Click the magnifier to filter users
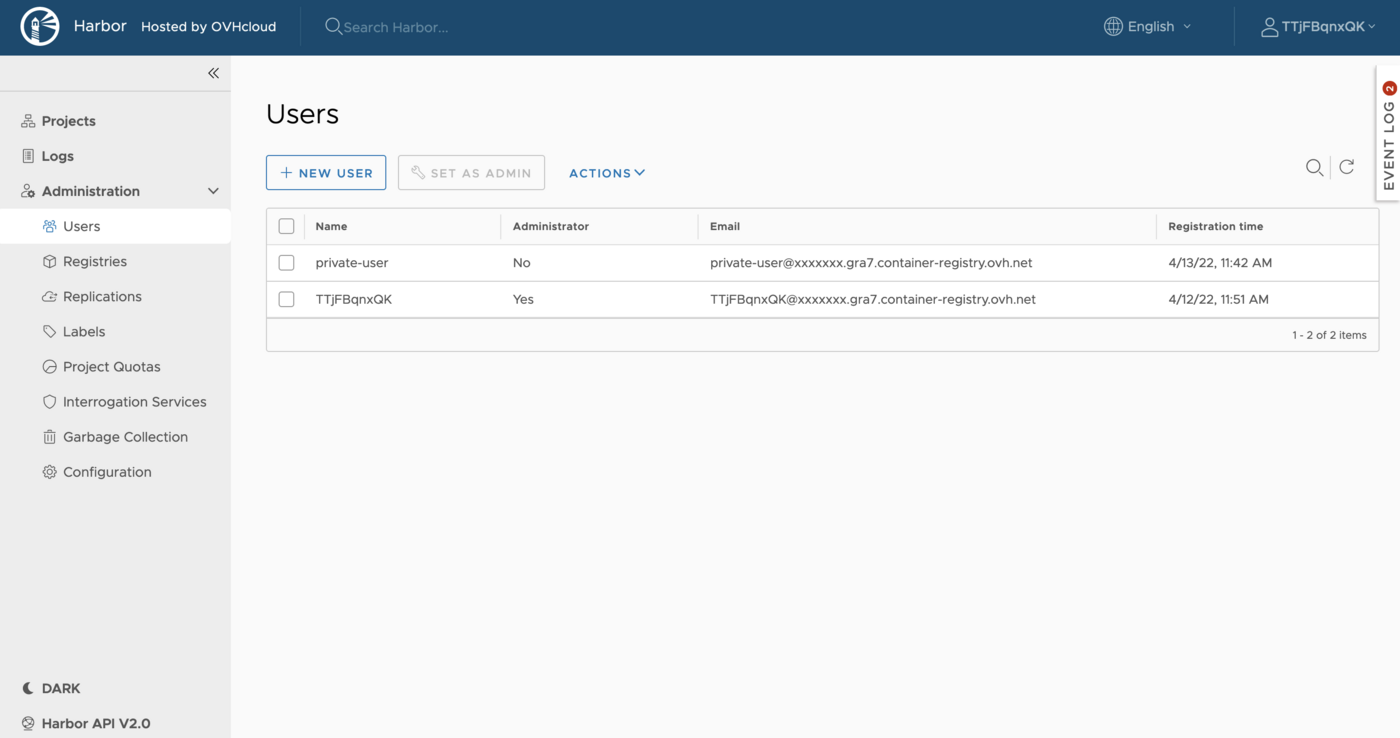The image size is (1400, 738). [x=1314, y=168]
